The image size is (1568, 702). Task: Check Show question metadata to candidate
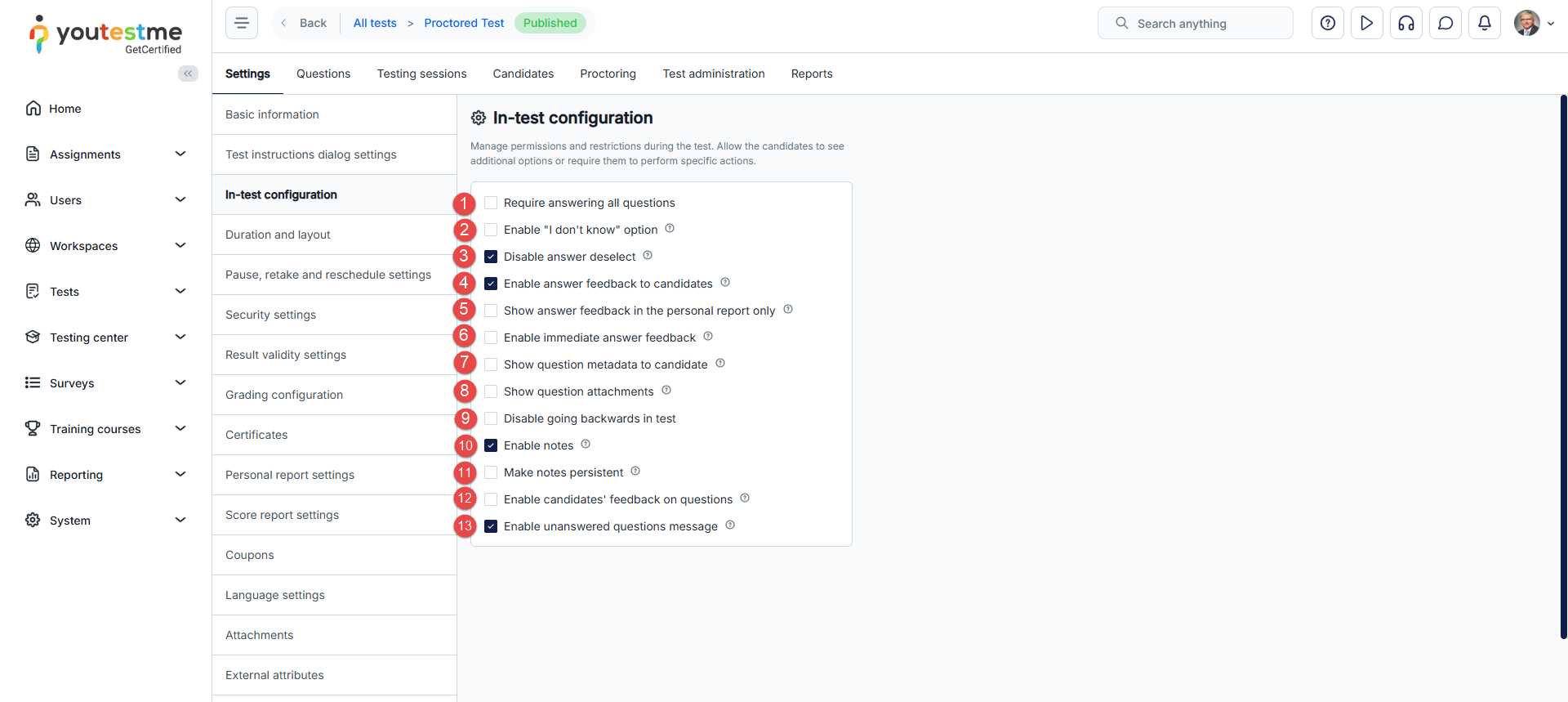tap(491, 364)
